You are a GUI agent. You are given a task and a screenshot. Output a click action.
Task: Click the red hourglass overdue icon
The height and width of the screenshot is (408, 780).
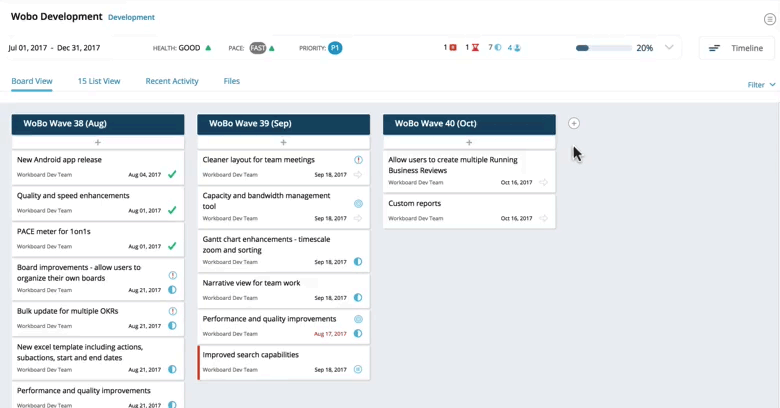point(476,48)
